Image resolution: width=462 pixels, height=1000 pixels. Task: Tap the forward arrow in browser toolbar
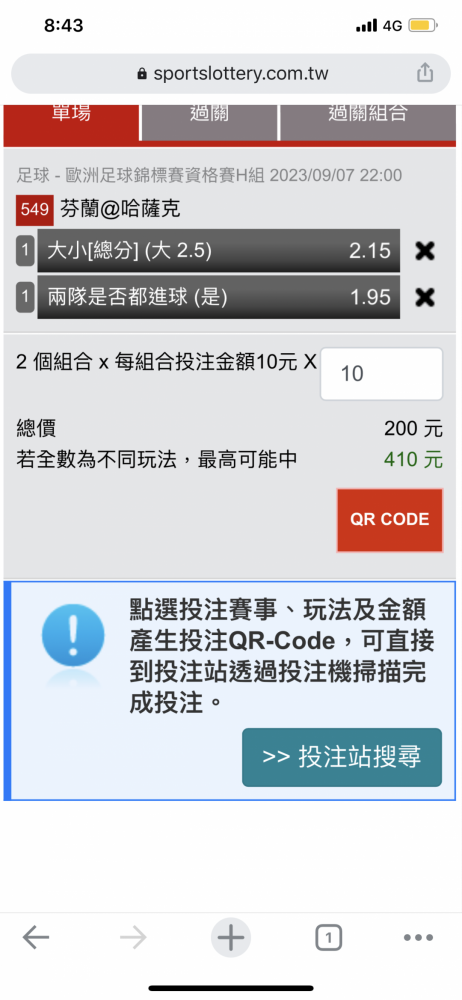tap(133, 938)
